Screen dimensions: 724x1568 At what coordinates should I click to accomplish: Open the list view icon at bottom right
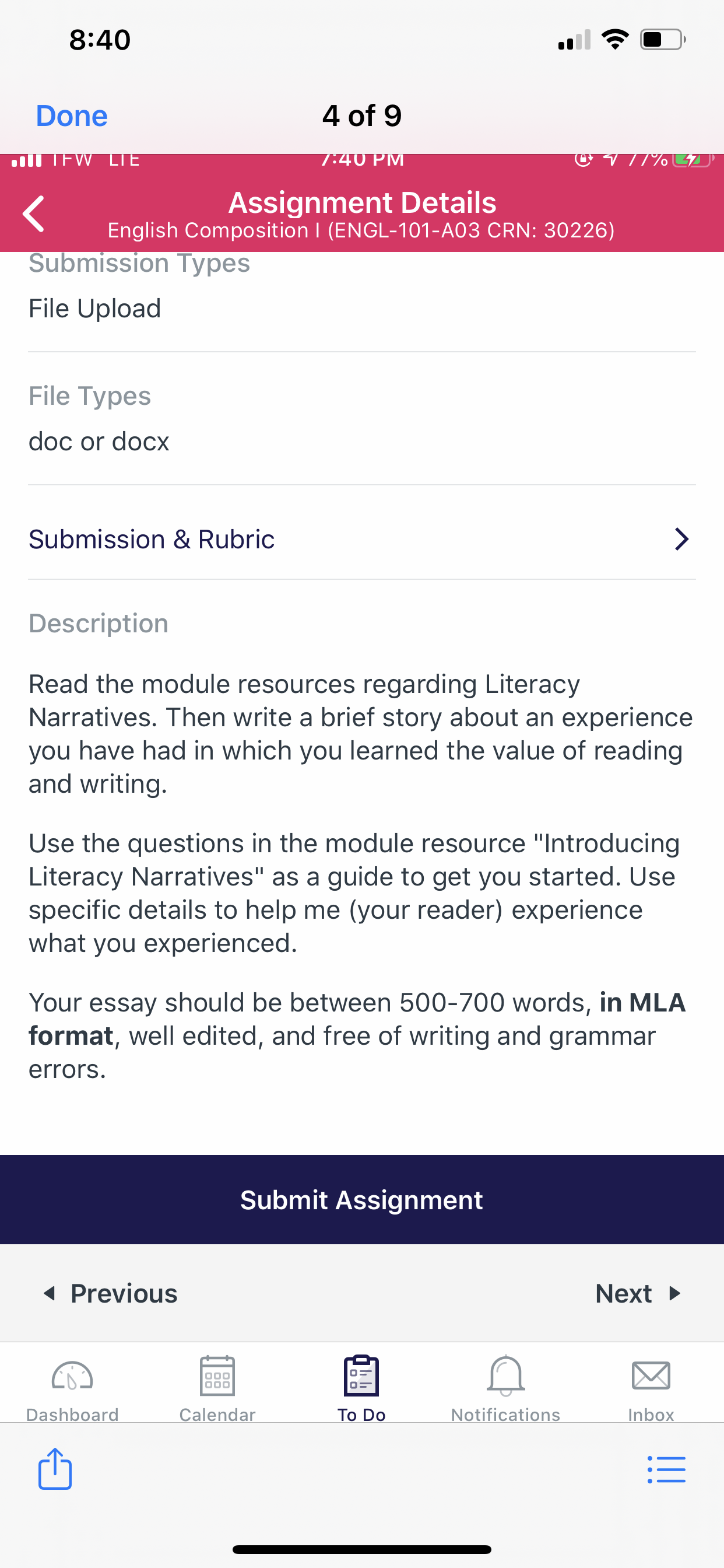667,1470
